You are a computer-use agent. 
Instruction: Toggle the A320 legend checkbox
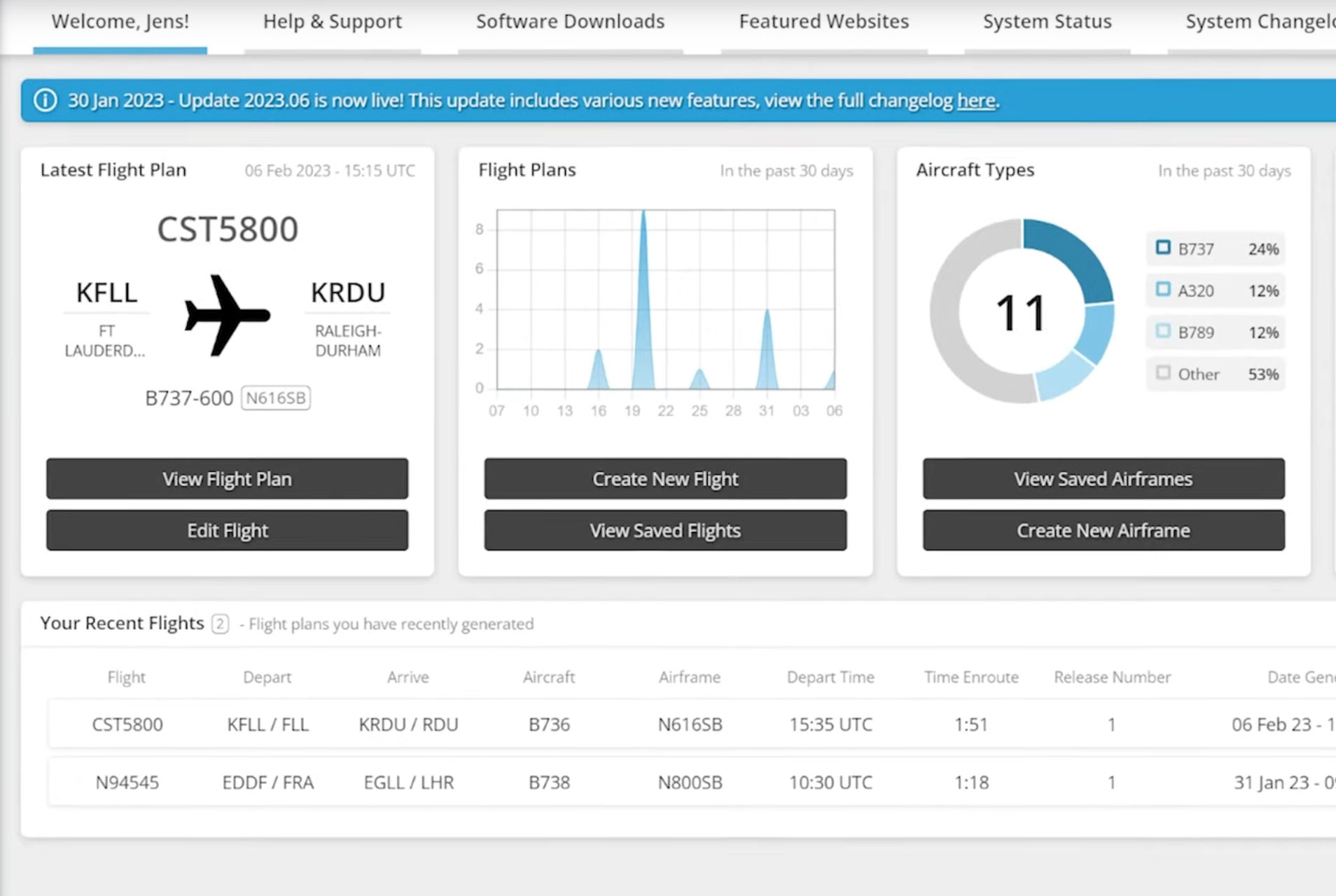1164,290
